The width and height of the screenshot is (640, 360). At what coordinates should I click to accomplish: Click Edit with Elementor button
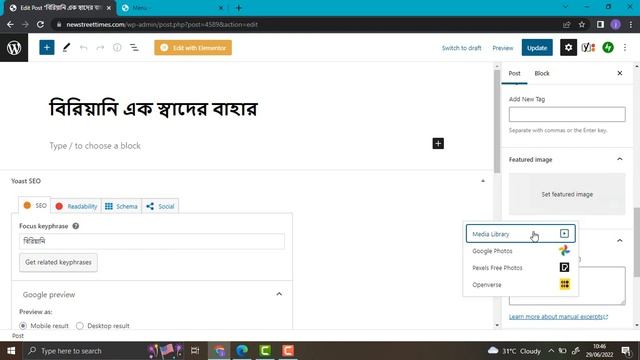point(193,48)
